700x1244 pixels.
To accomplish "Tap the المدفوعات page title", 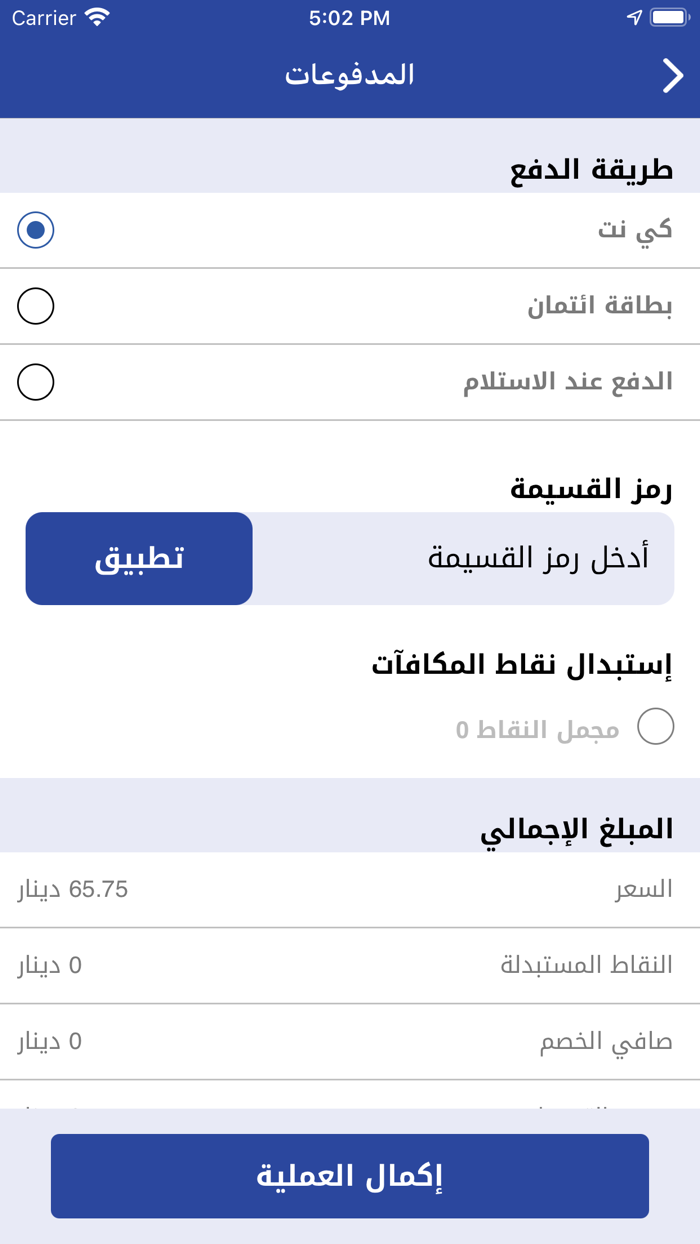I will [x=350, y=75].
